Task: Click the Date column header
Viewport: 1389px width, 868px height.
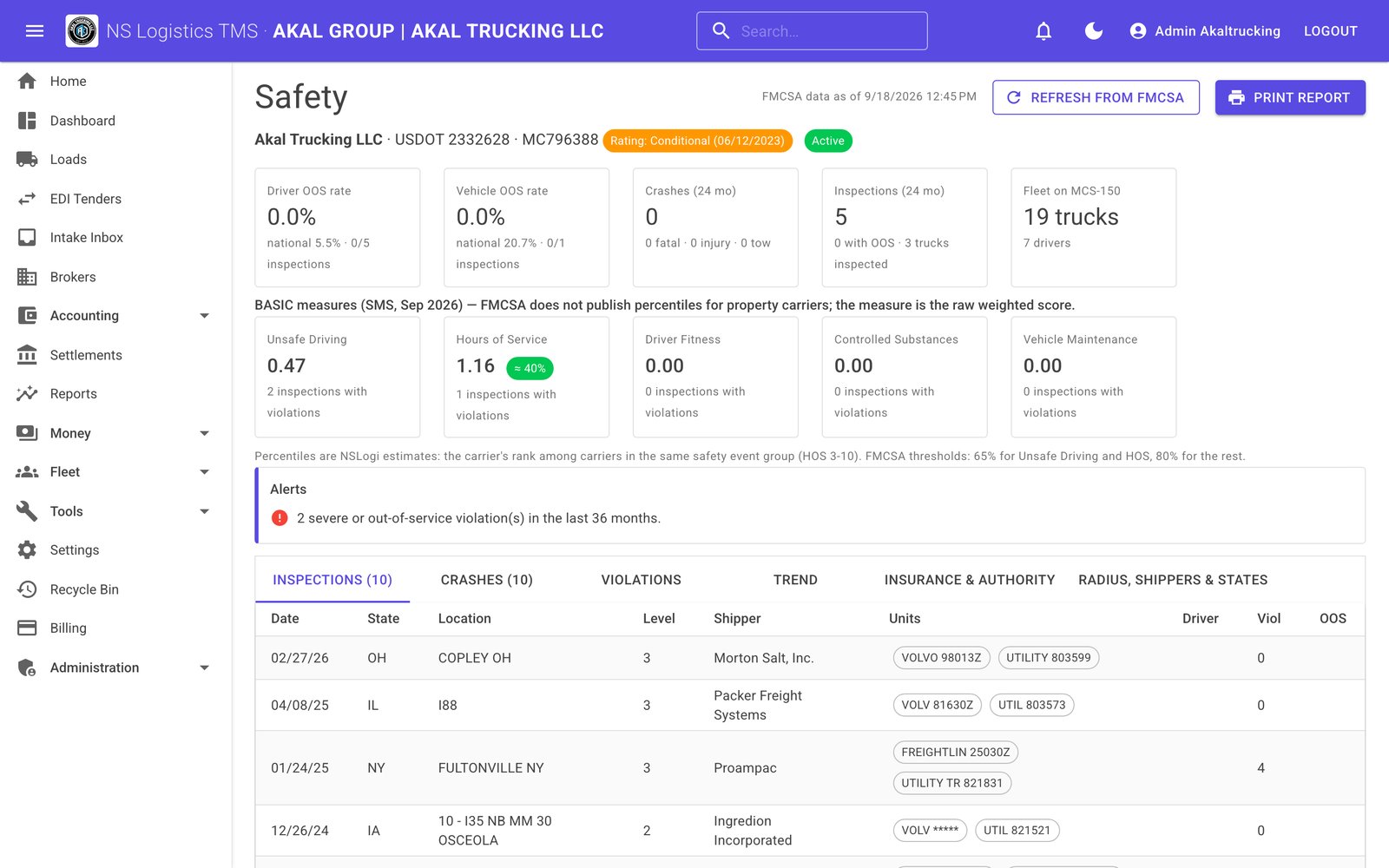Action: (x=285, y=619)
